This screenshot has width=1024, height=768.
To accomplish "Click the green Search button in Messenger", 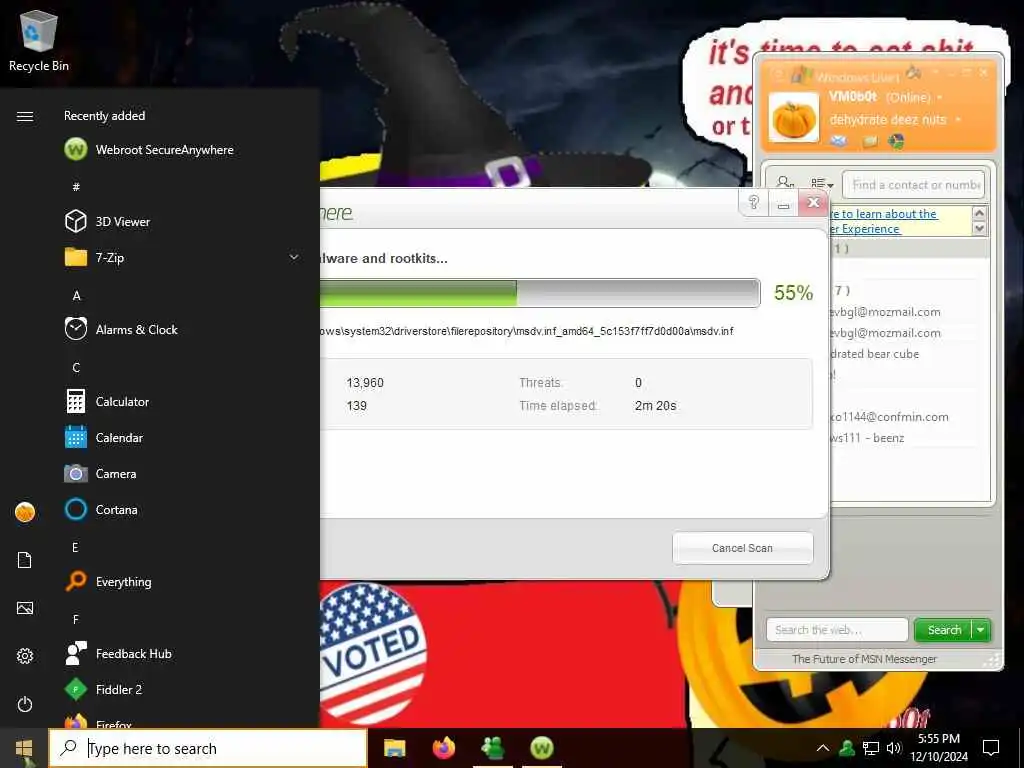I will pos(944,630).
